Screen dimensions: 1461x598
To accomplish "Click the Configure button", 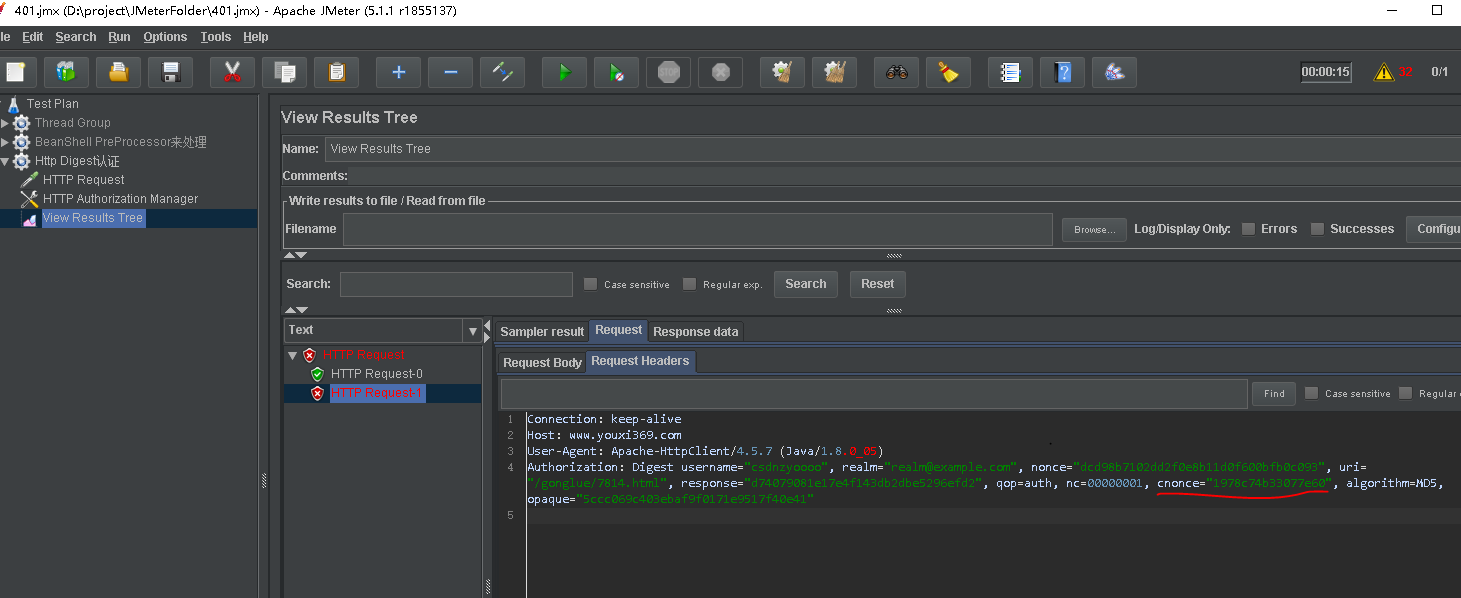I will click(x=1433, y=229).
